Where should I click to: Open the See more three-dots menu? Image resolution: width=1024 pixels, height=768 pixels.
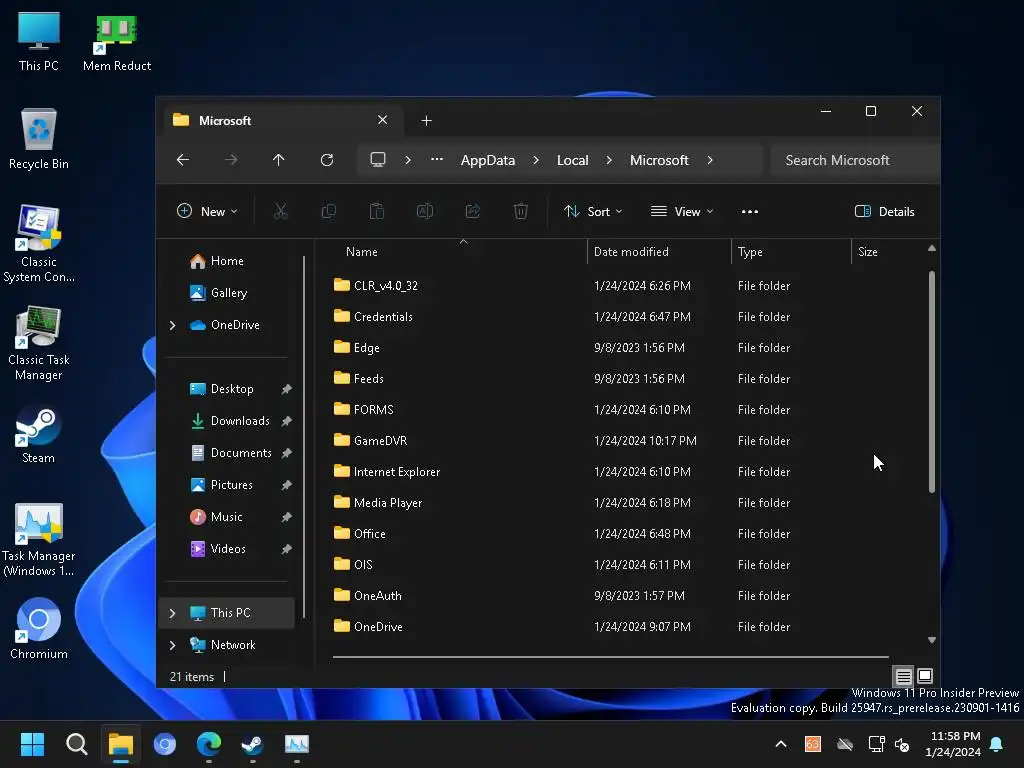[750, 212]
